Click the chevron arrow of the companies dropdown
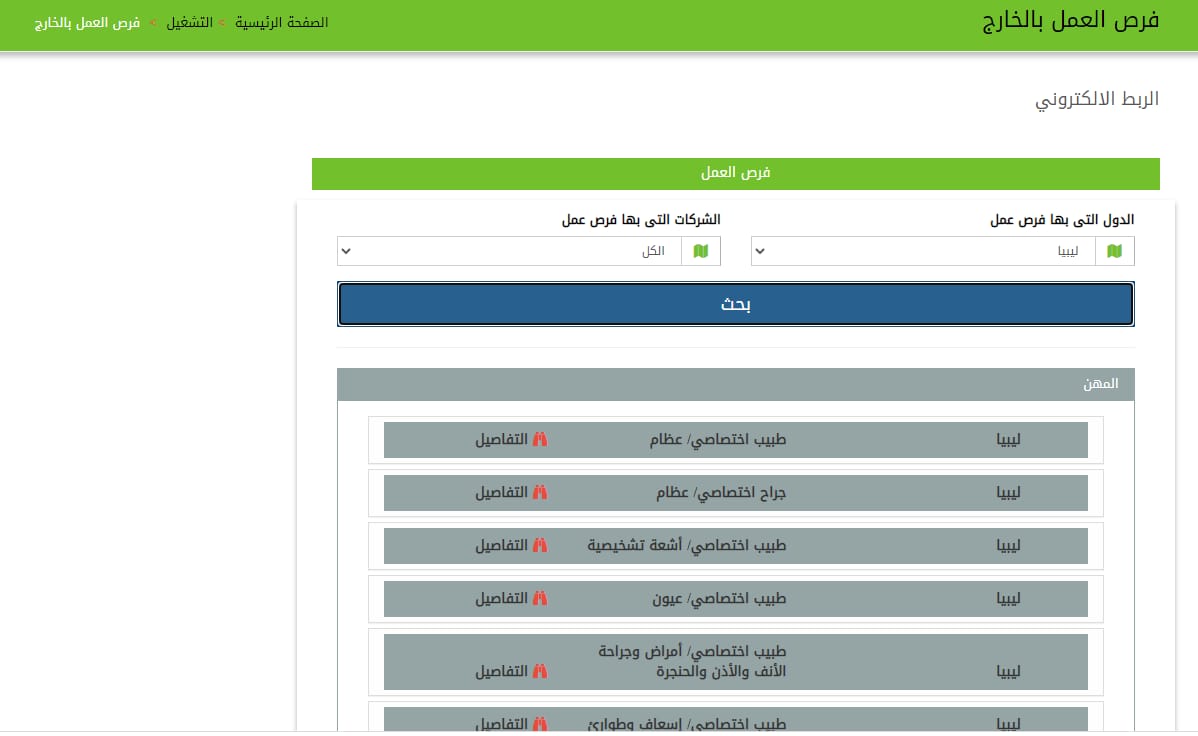This screenshot has width=1198, height=736. tap(346, 251)
